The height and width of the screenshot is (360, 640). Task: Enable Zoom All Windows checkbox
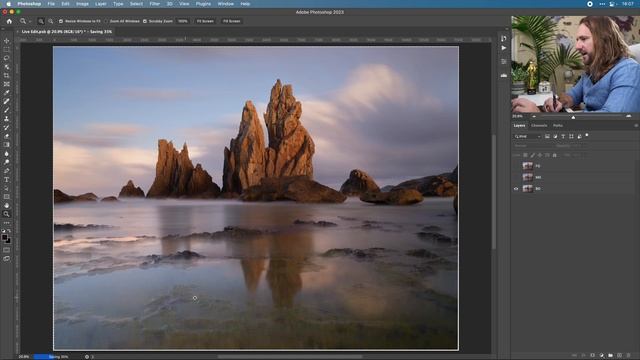106,21
